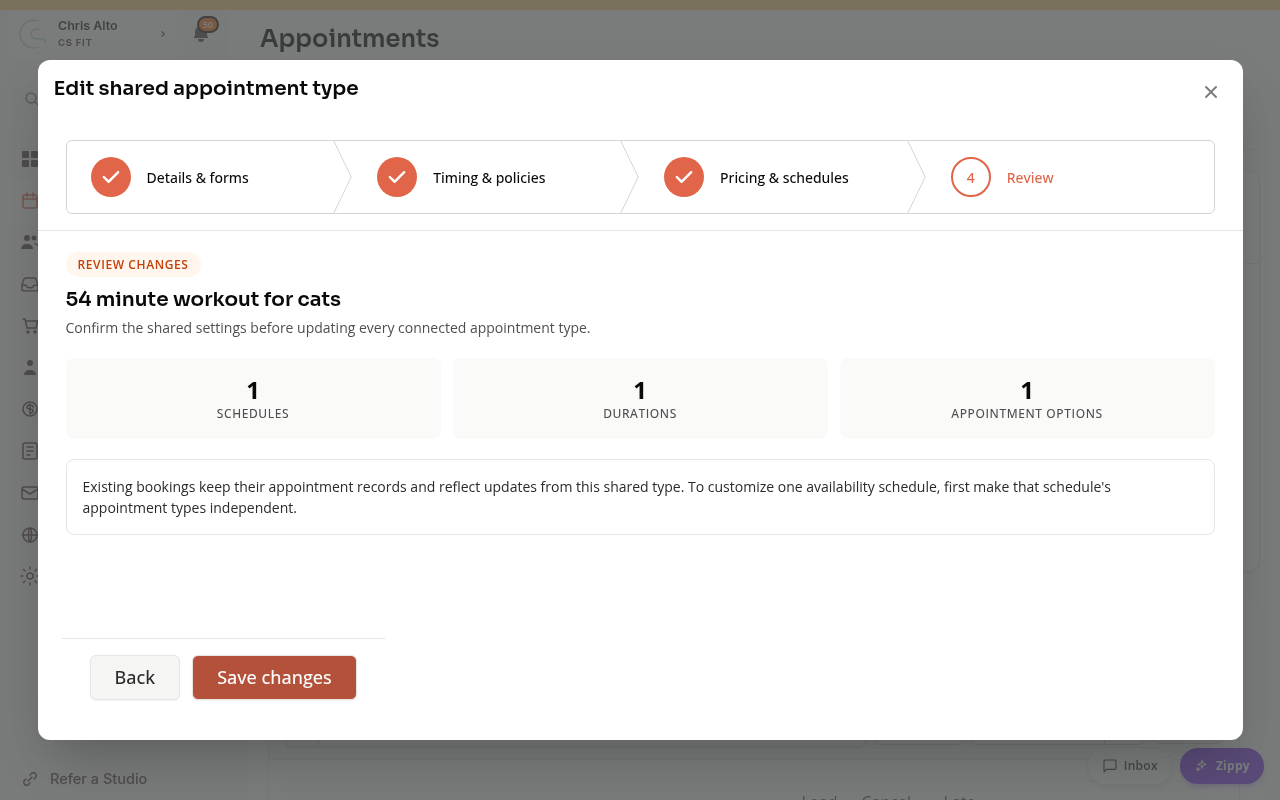Click the sidebar globe icon
Image resolution: width=1280 pixels, height=800 pixels.
(x=29, y=535)
